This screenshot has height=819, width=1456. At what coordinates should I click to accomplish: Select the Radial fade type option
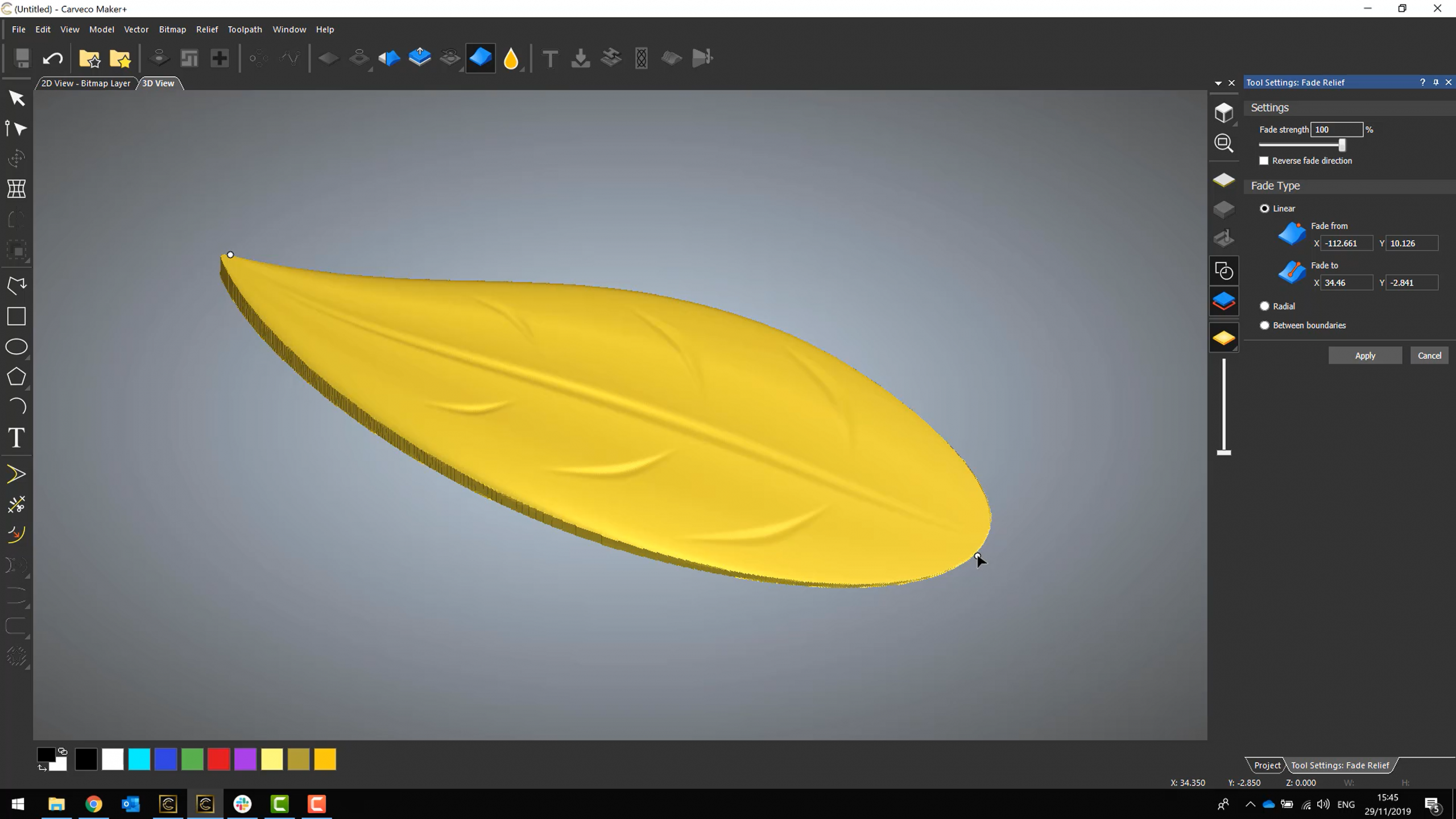tap(1264, 305)
